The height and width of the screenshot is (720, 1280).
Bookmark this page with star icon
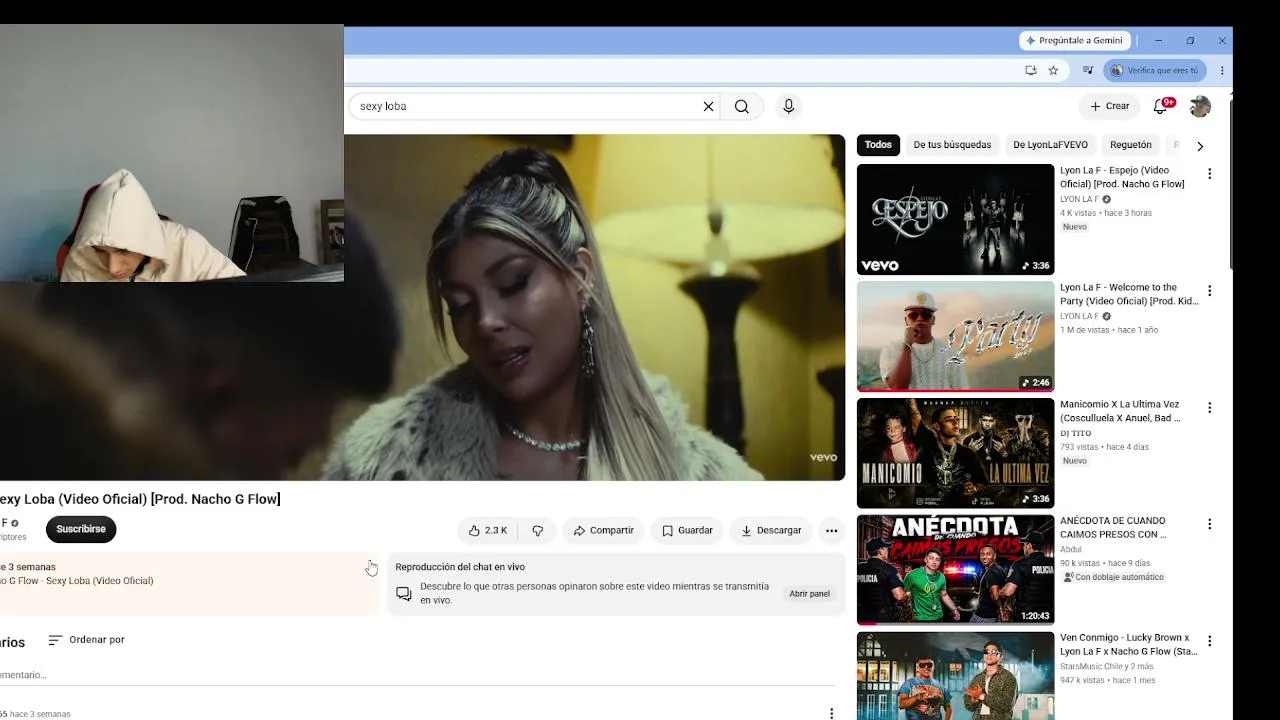[1053, 71]
